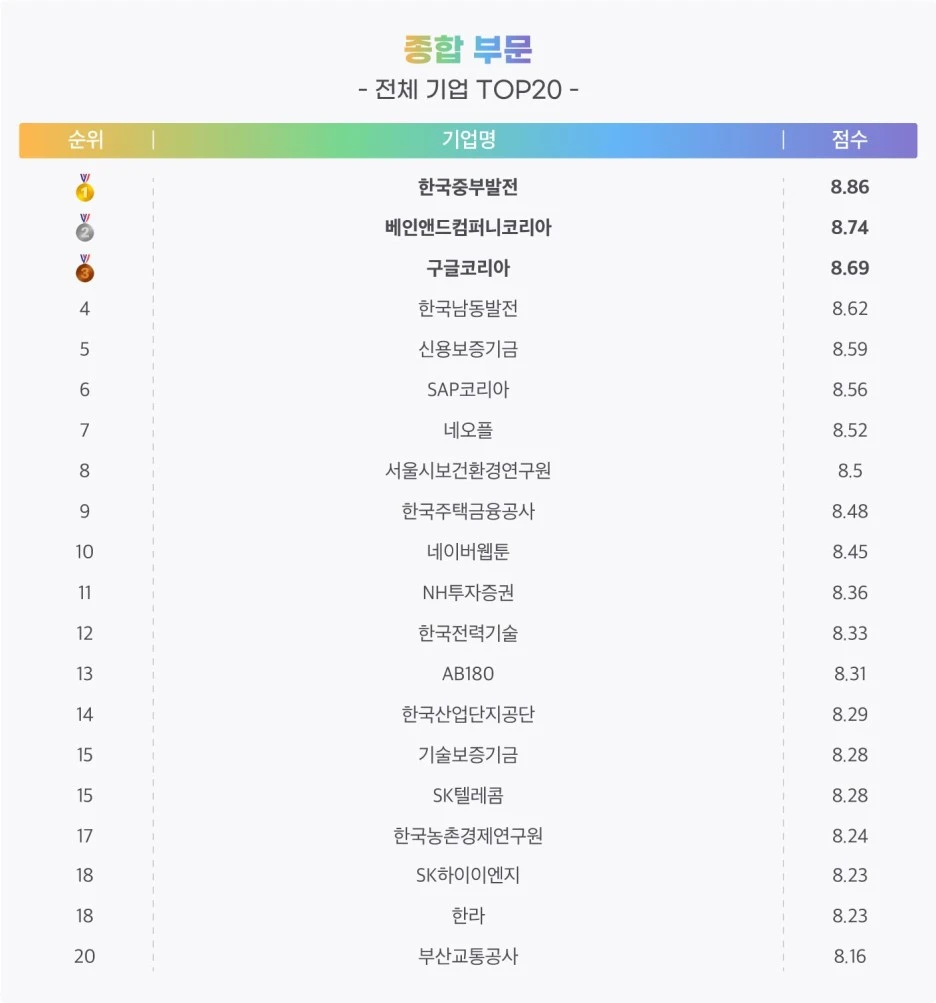936x1003 pixels.
Task: Select the 순위 column header
Action: [86, 139]
